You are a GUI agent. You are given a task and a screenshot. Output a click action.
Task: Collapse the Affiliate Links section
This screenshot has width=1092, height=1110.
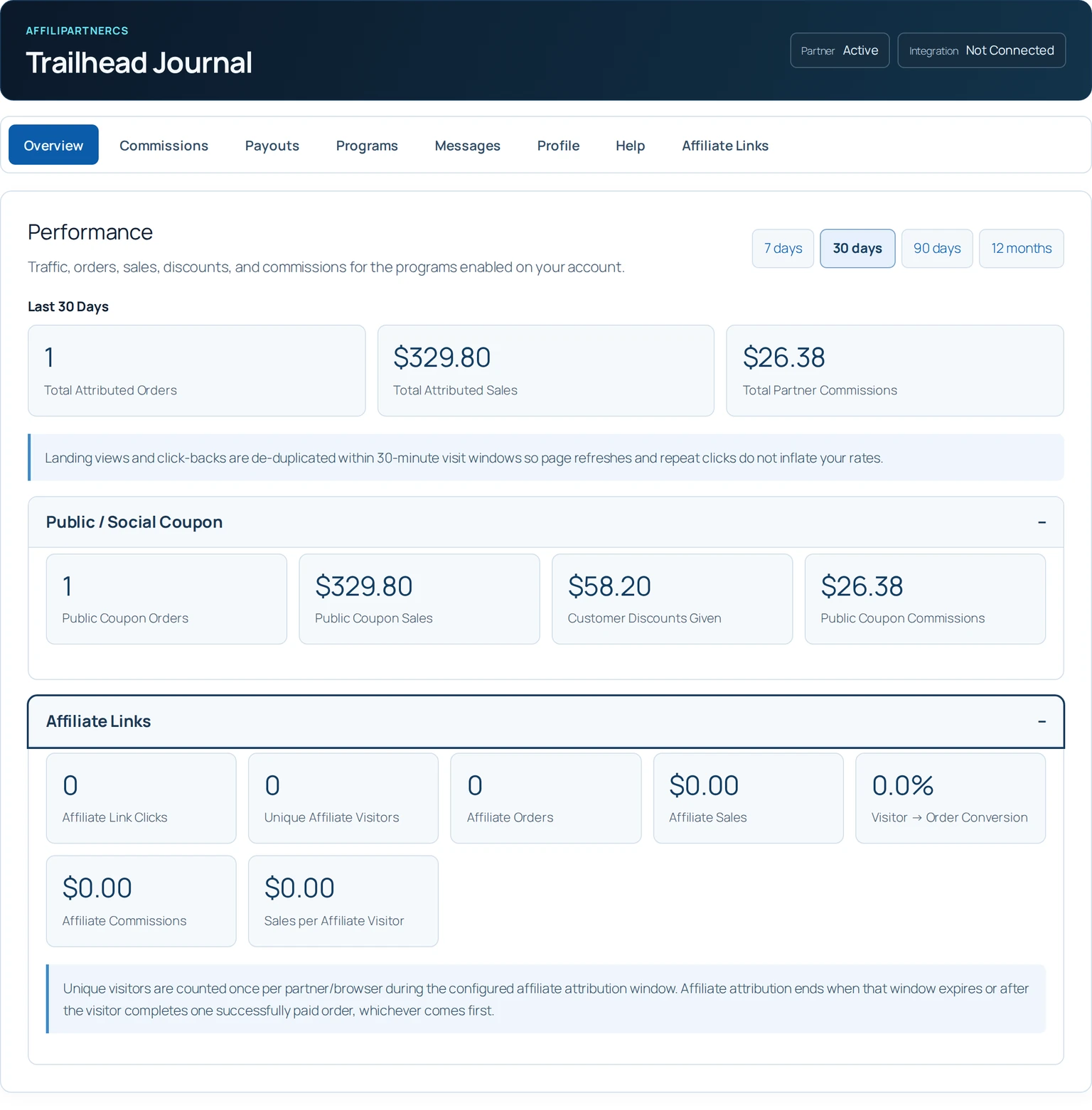(x=1042, y=721)
